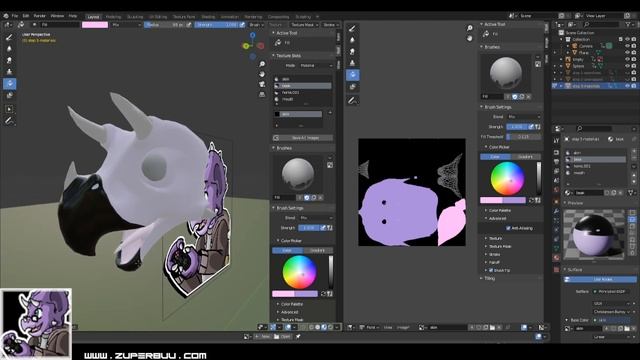Select the Clone tool in 3D viewport toolbar
Screen dimensions: 640x360
pyautogui.click(x=9, y=72)
